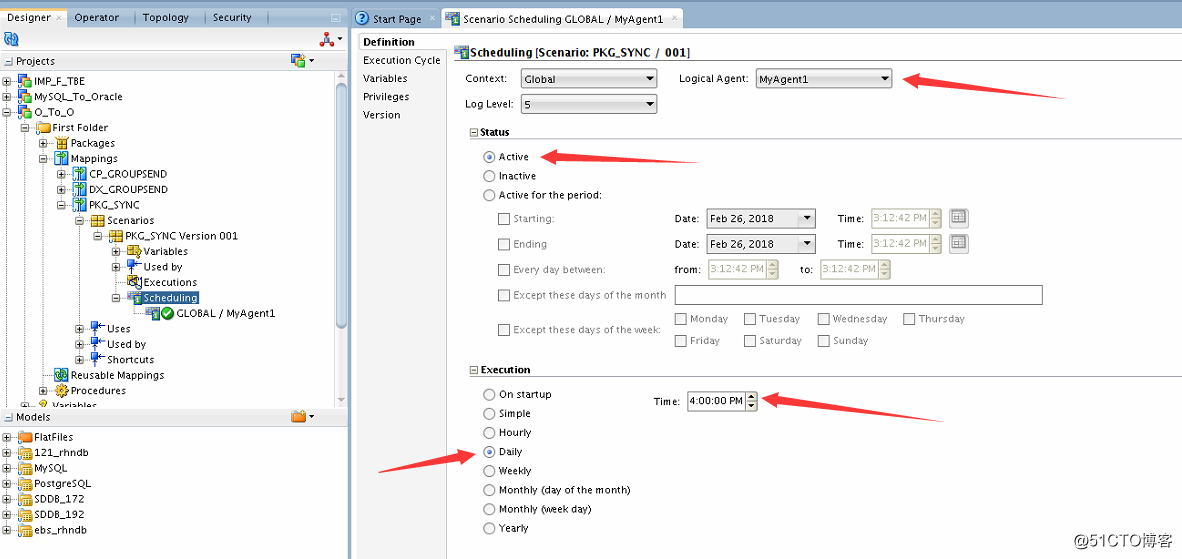
Task: Select the Procedures gear icon
Action: [x=62, y=390]
